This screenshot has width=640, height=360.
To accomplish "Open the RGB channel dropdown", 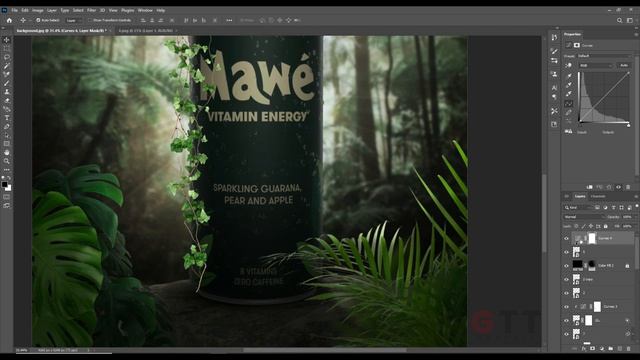I will tap(596, 65).
